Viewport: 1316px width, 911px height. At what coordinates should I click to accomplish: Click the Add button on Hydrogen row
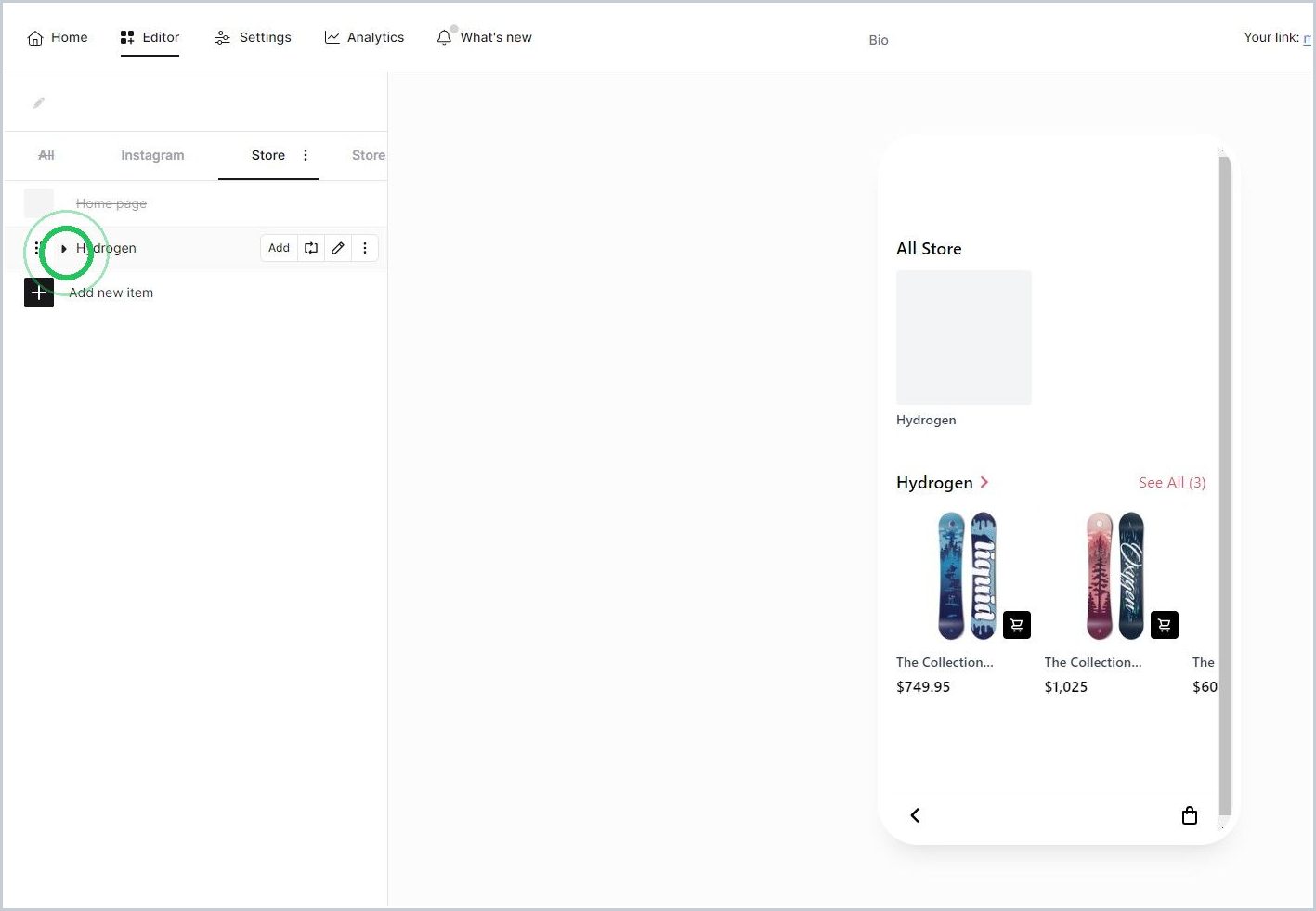pos(279,248)
